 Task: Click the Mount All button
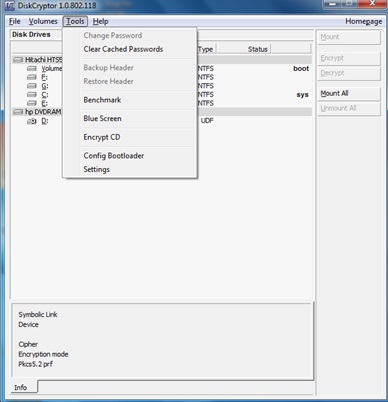348,93
